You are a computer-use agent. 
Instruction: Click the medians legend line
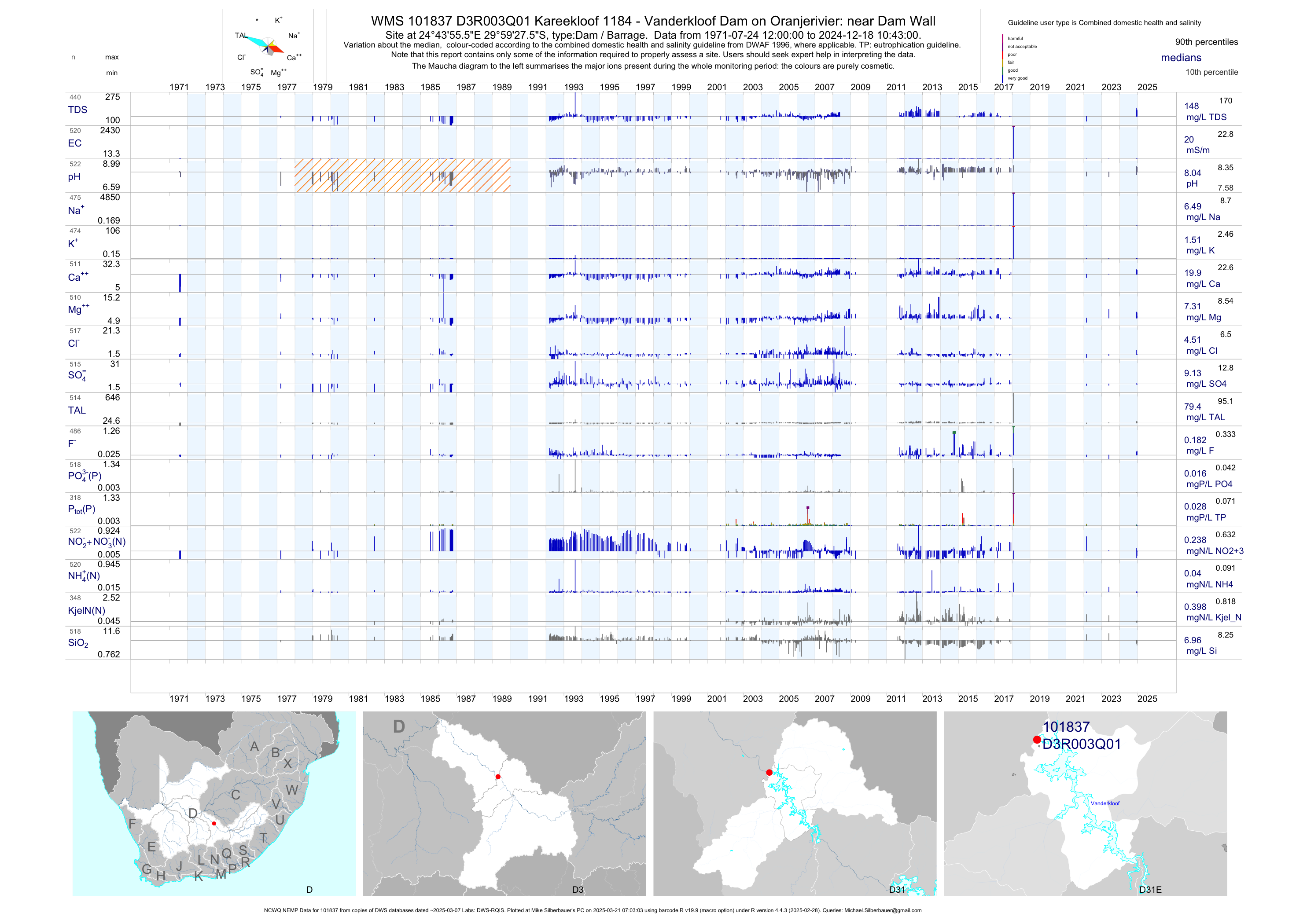(x=1130, y=58)
